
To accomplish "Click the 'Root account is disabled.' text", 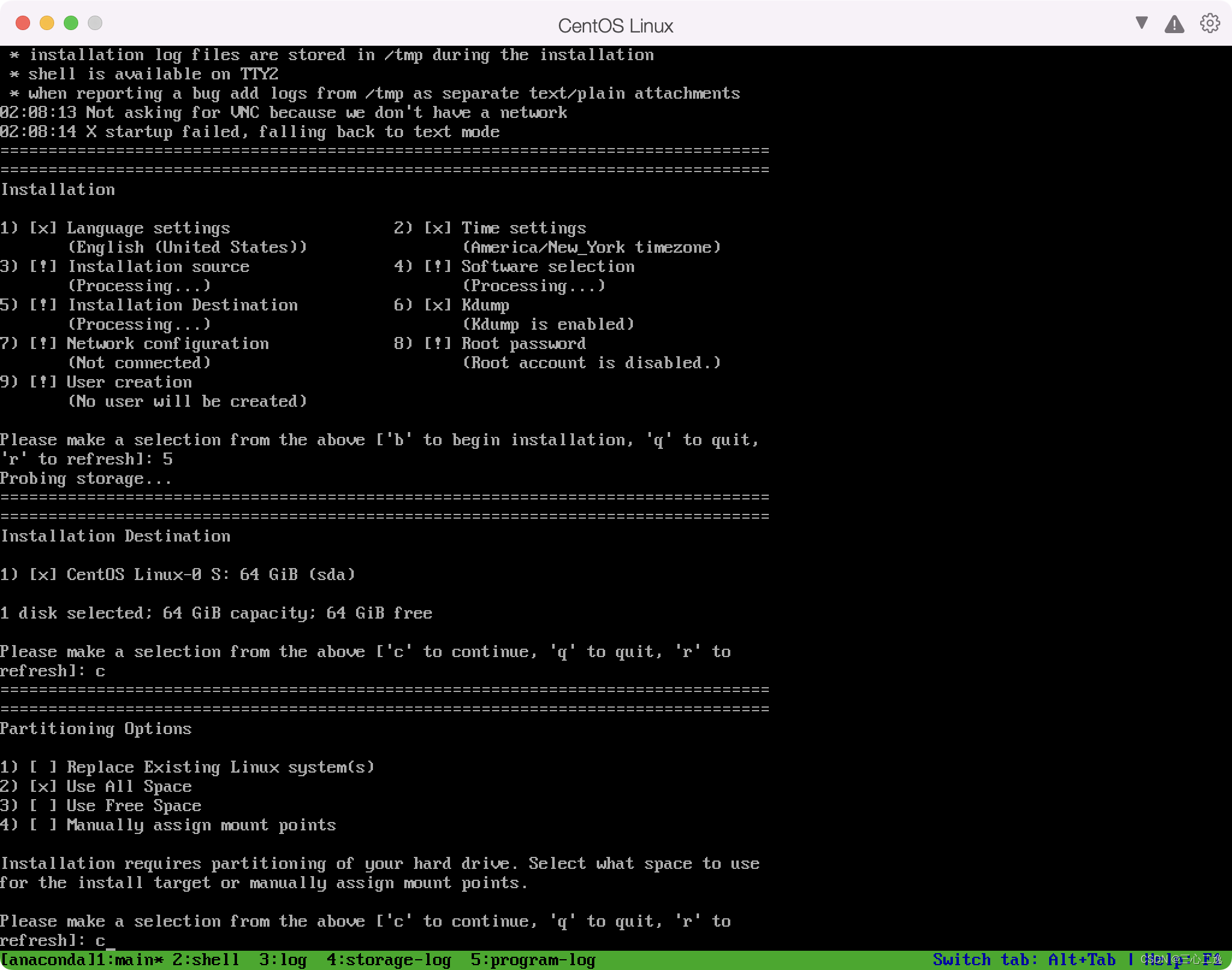I will click(591, 363).
